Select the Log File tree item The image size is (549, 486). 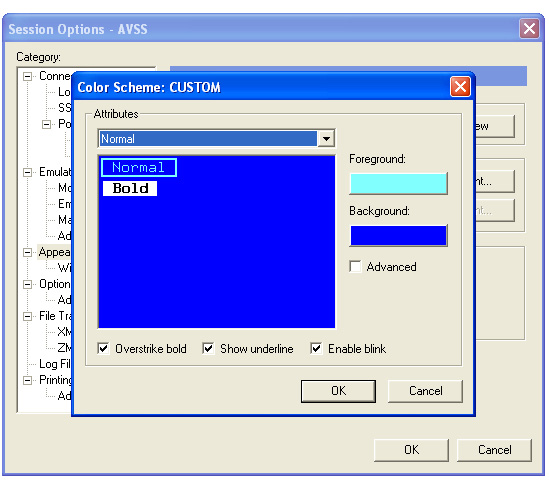55,364
